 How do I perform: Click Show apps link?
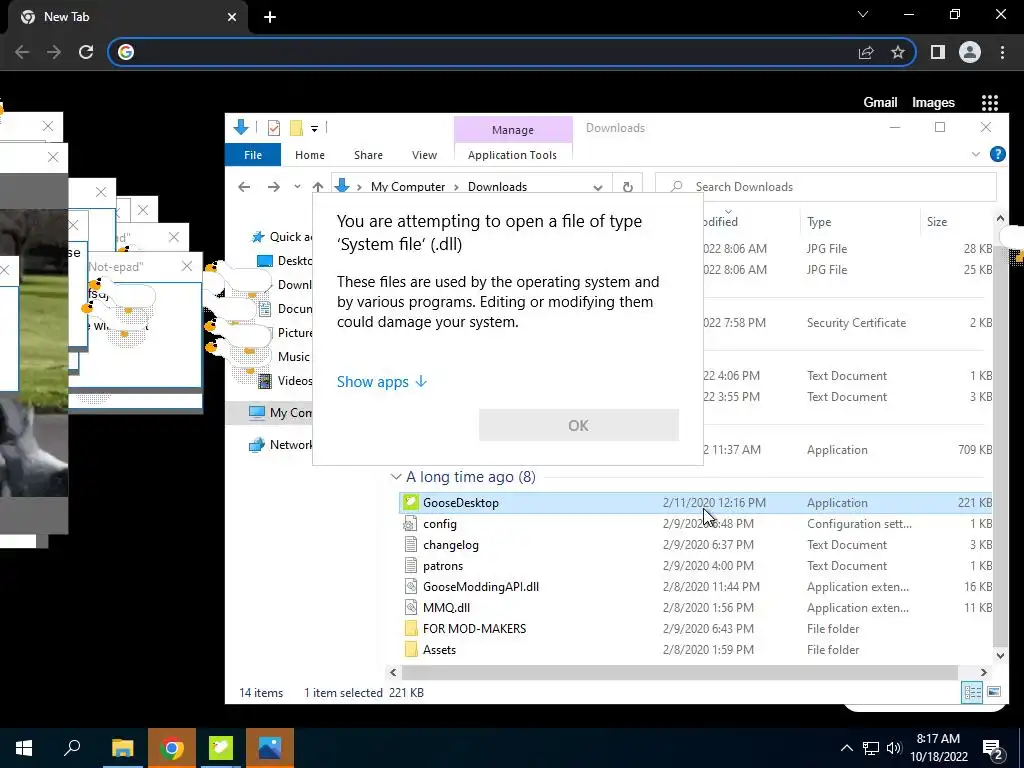381,381
